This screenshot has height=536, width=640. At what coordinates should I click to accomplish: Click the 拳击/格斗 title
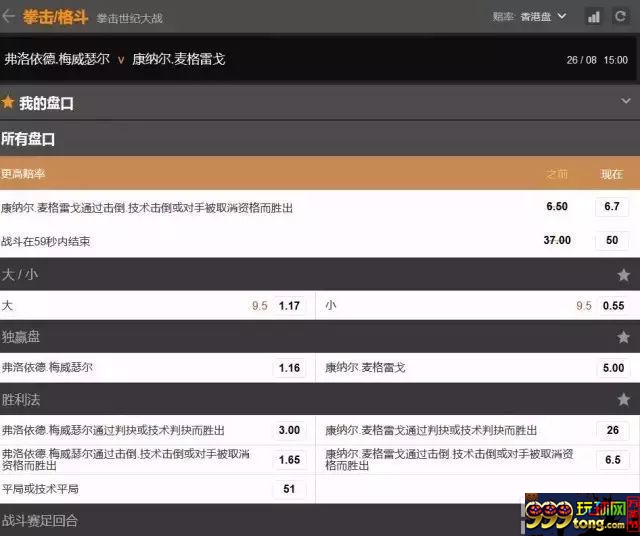[55, 17]
